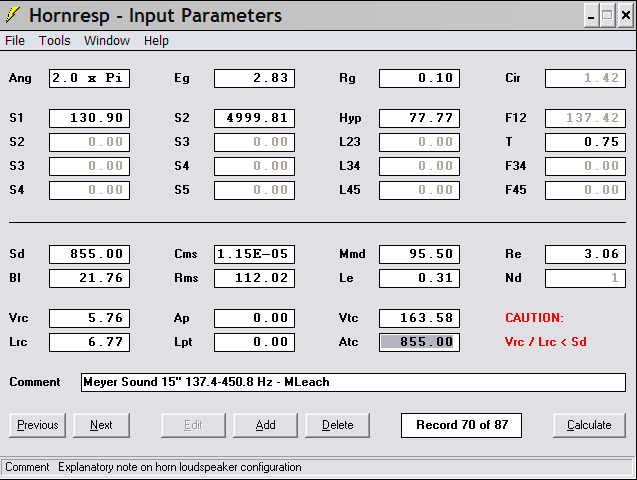Image resolution: width=637 pixels, height=480 pixels.
Task: Click the L23 input field
Action: 419,142
